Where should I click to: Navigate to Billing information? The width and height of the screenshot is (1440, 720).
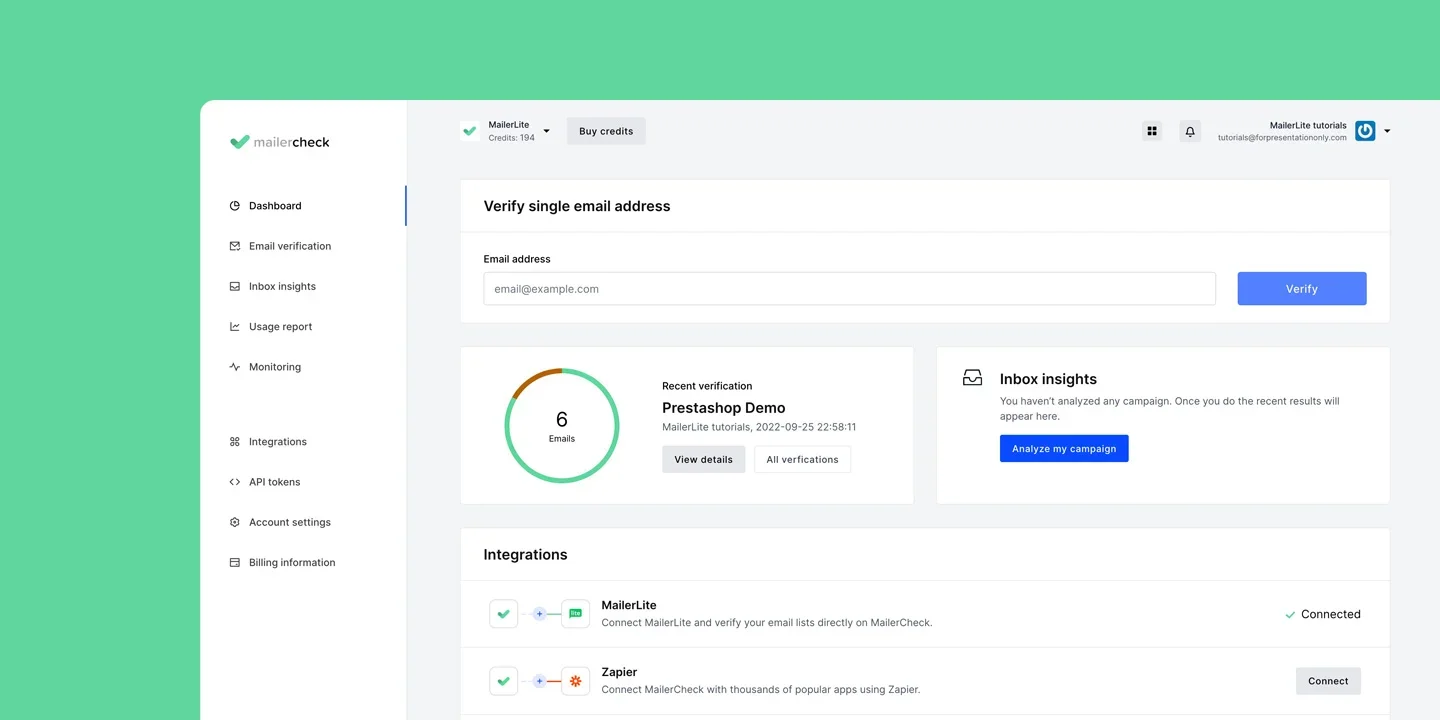point(291,563)
